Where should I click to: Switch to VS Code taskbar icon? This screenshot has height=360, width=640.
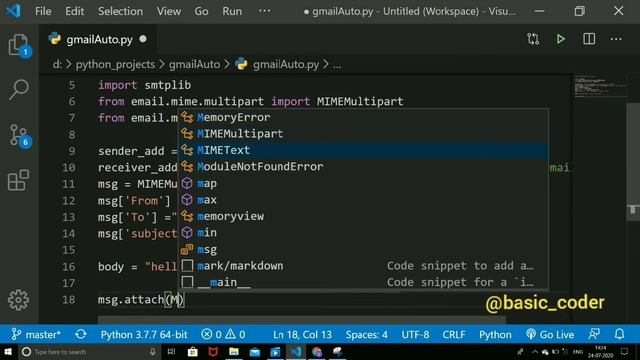pyautogui.click(x=296, y=351)
